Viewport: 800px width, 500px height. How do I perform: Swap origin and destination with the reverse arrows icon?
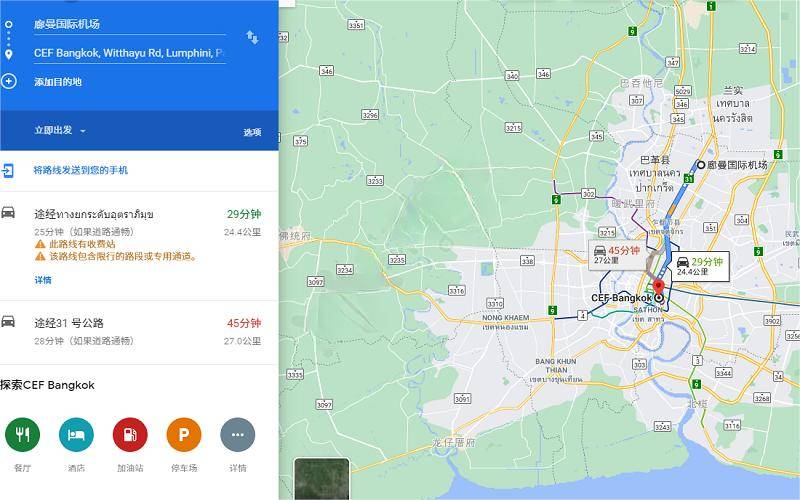[x=253, y=37]
